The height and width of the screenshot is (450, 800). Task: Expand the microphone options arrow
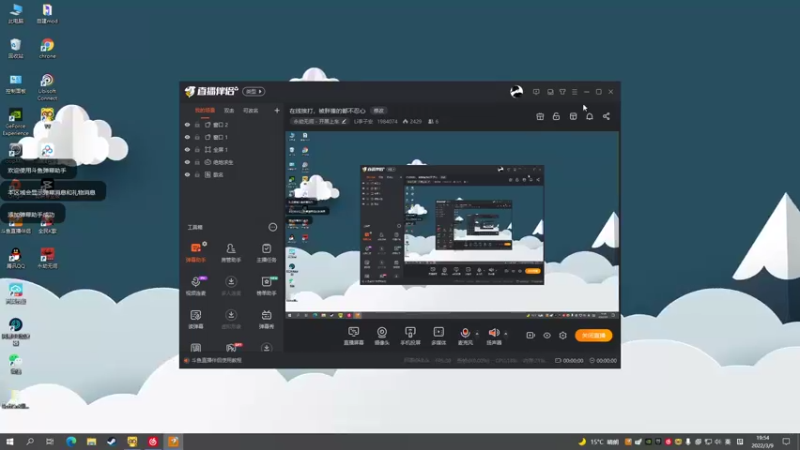(x=477, y=334)
